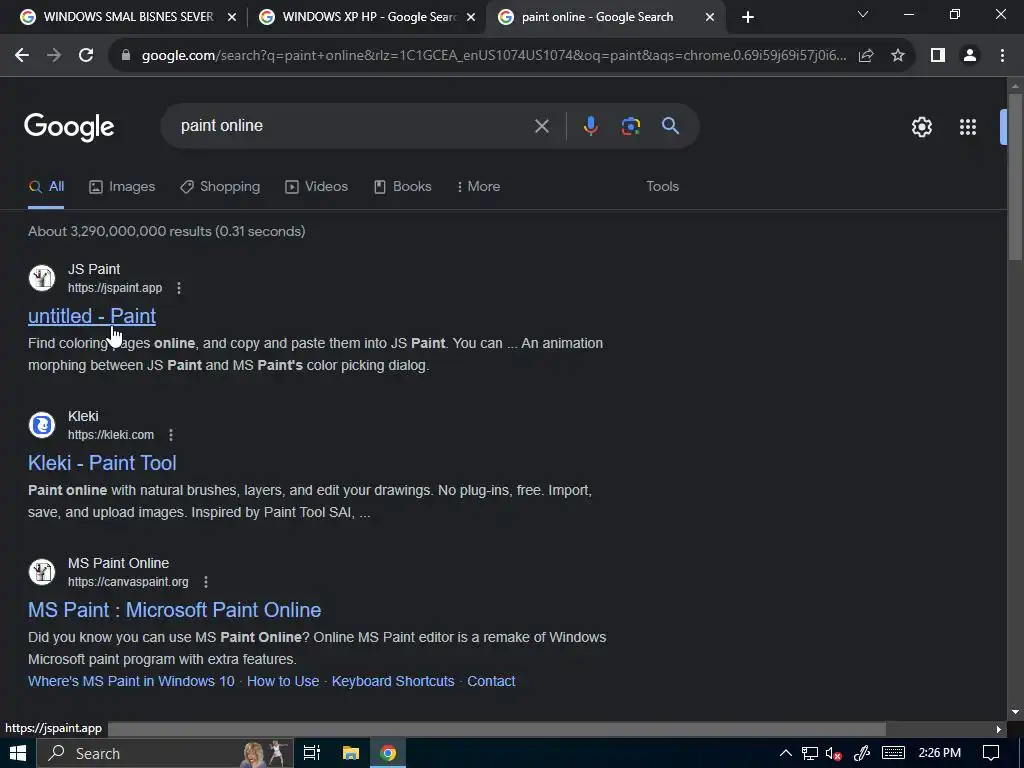
Task: Open the Chrome profile avatar icon
Action: pyautogui.click(x=970, y=56)
